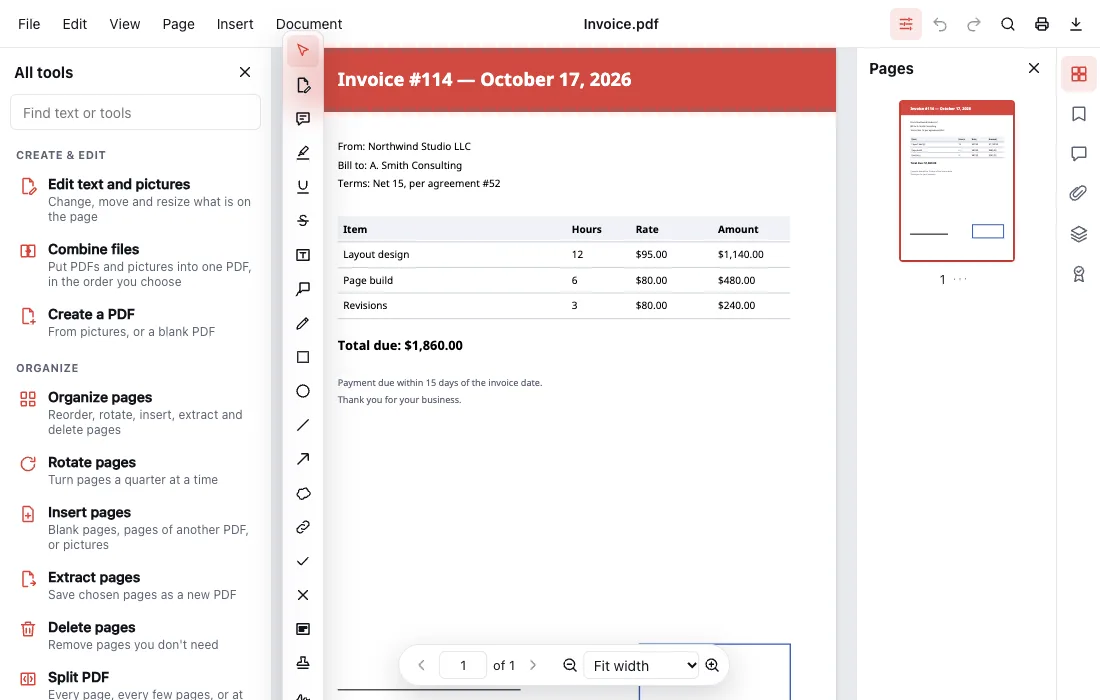Pick the freehand pencil tool
Viewport: 1100px width, 700px height.
(302, 323)
